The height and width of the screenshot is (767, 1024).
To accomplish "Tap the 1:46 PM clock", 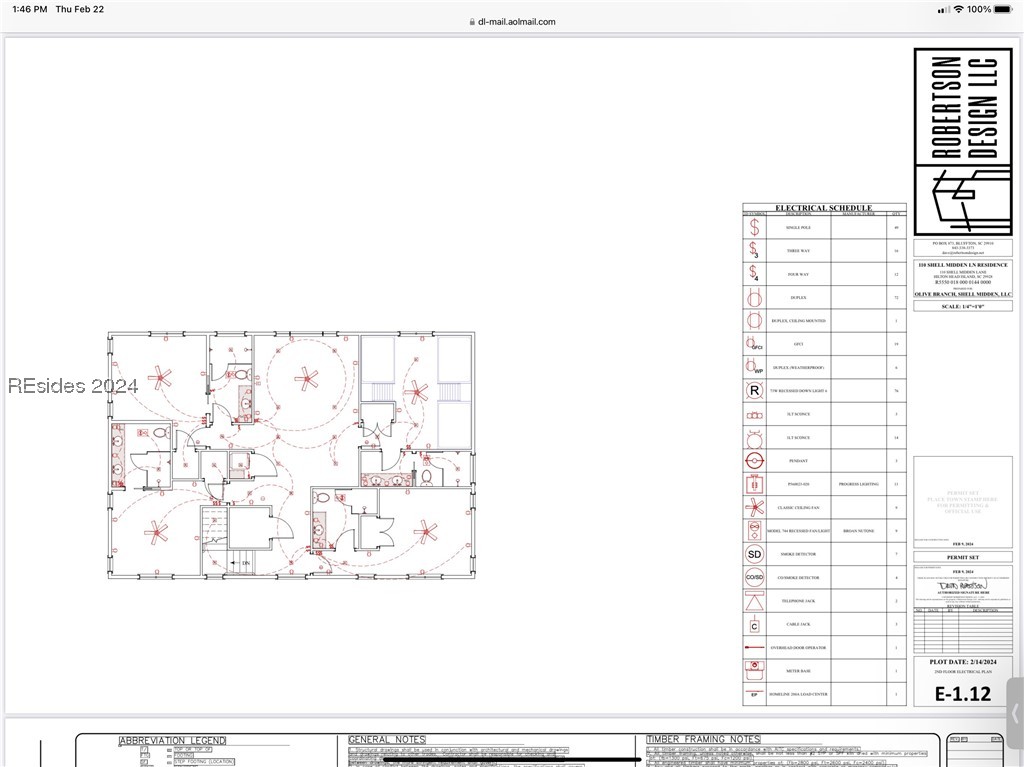I will click(x=30, y=9).
